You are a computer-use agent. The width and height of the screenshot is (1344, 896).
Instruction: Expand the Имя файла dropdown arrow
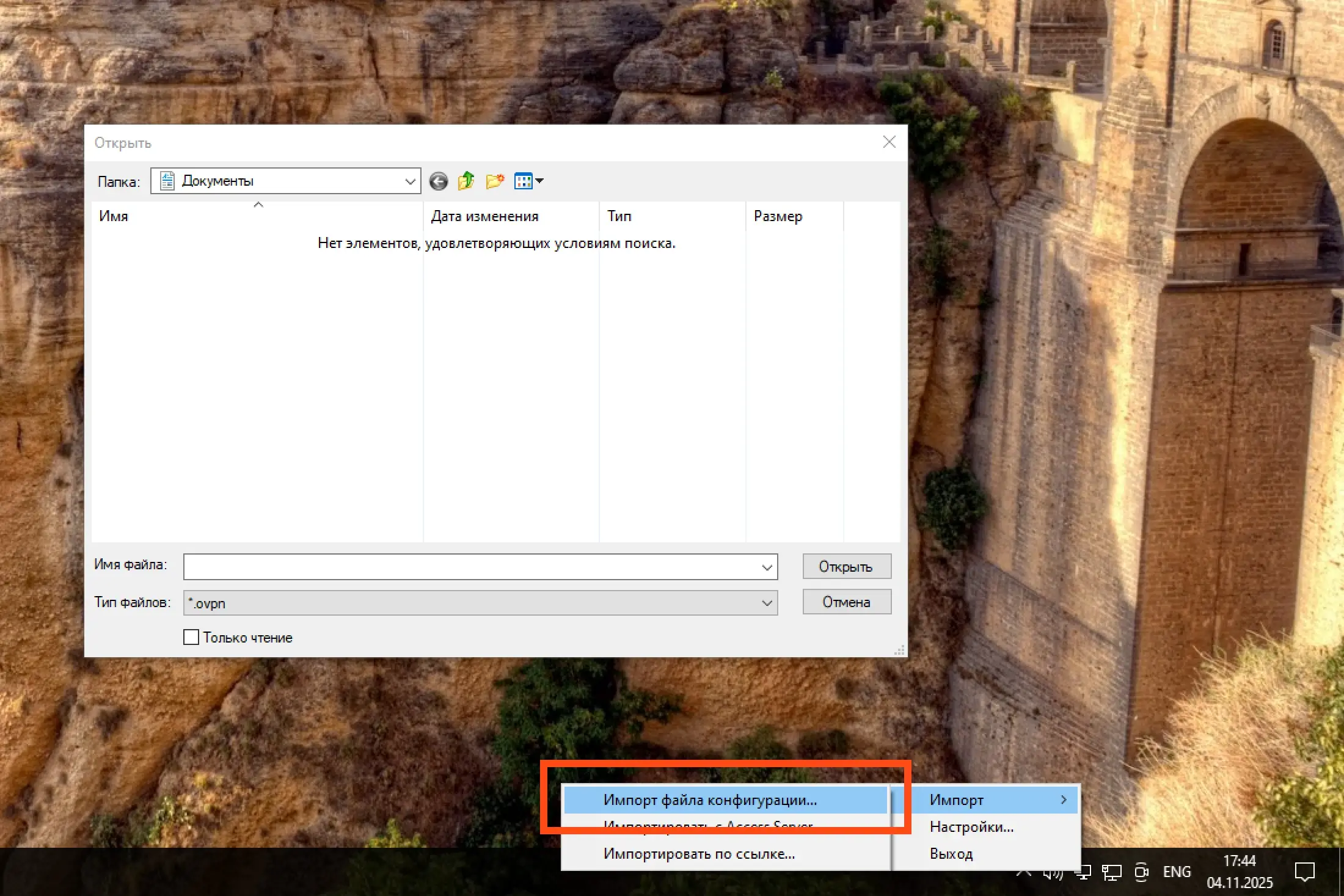(x=767, y=567)
